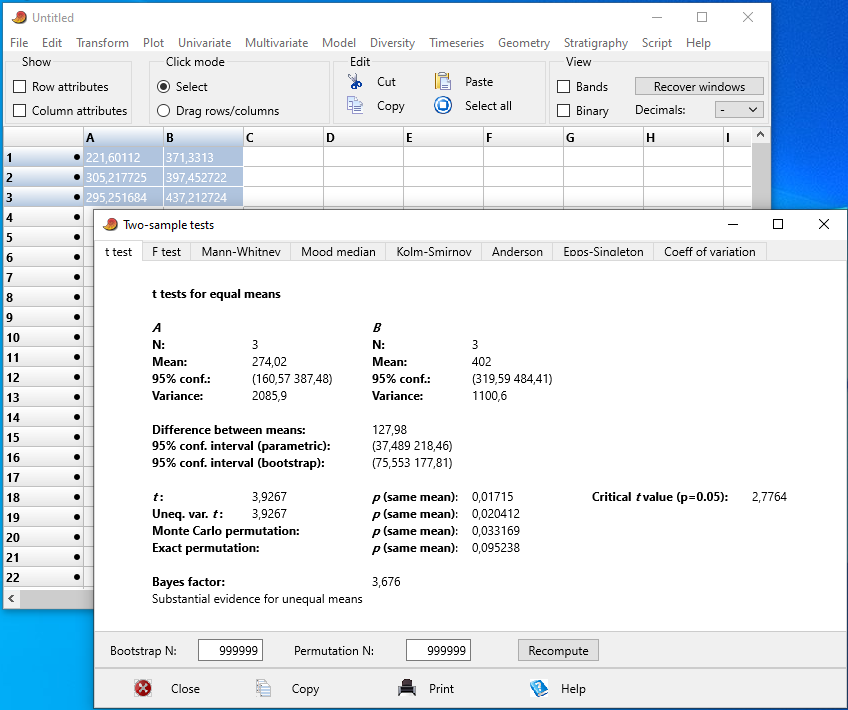Switch to the F test tab
The width and height of the screenshot is (848, 710).
point(166,252)
